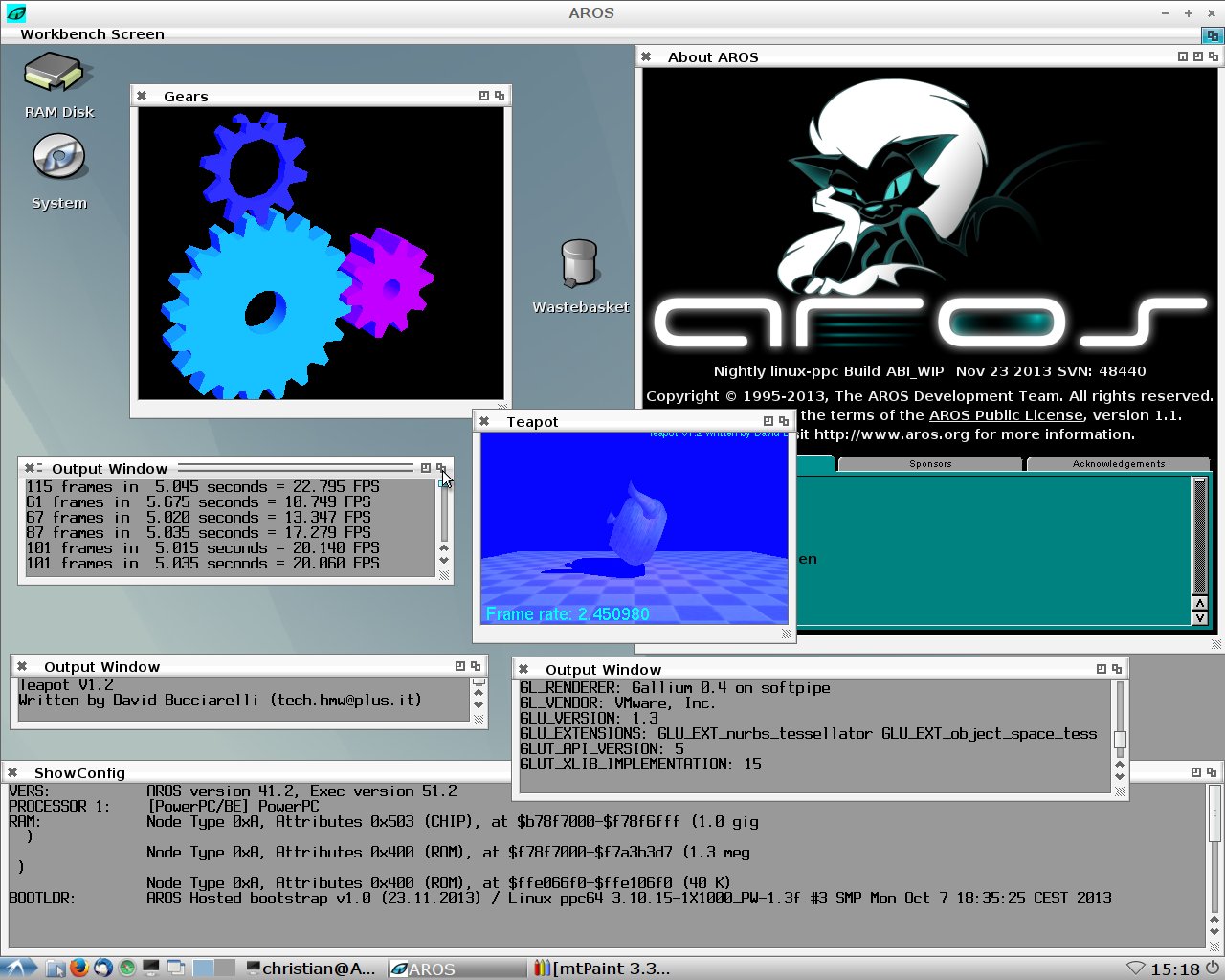Follow the AROS Public License link
The image size is (1225, 980).
[x=1006, y=415]
